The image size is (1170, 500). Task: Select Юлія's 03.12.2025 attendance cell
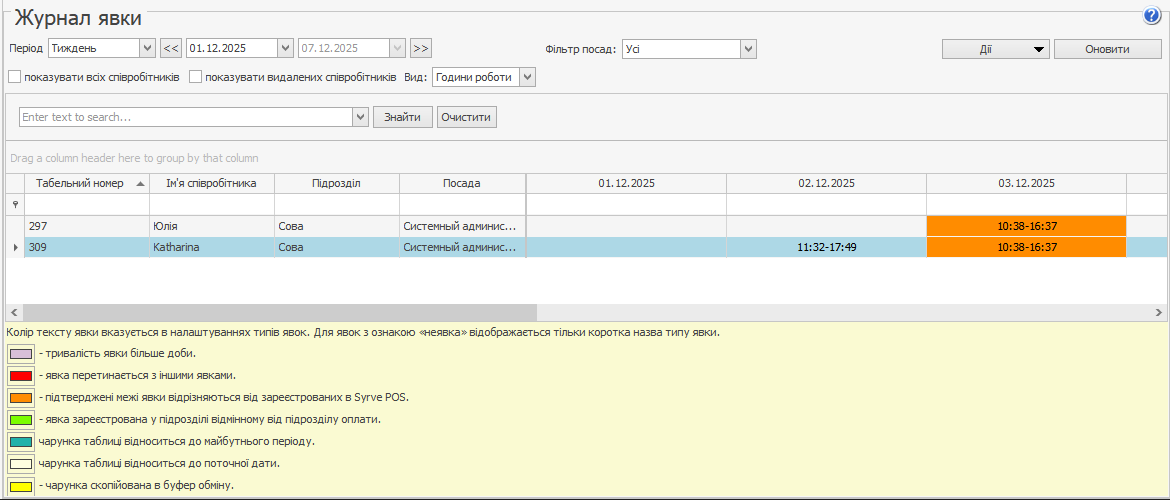pos(1026,226)
